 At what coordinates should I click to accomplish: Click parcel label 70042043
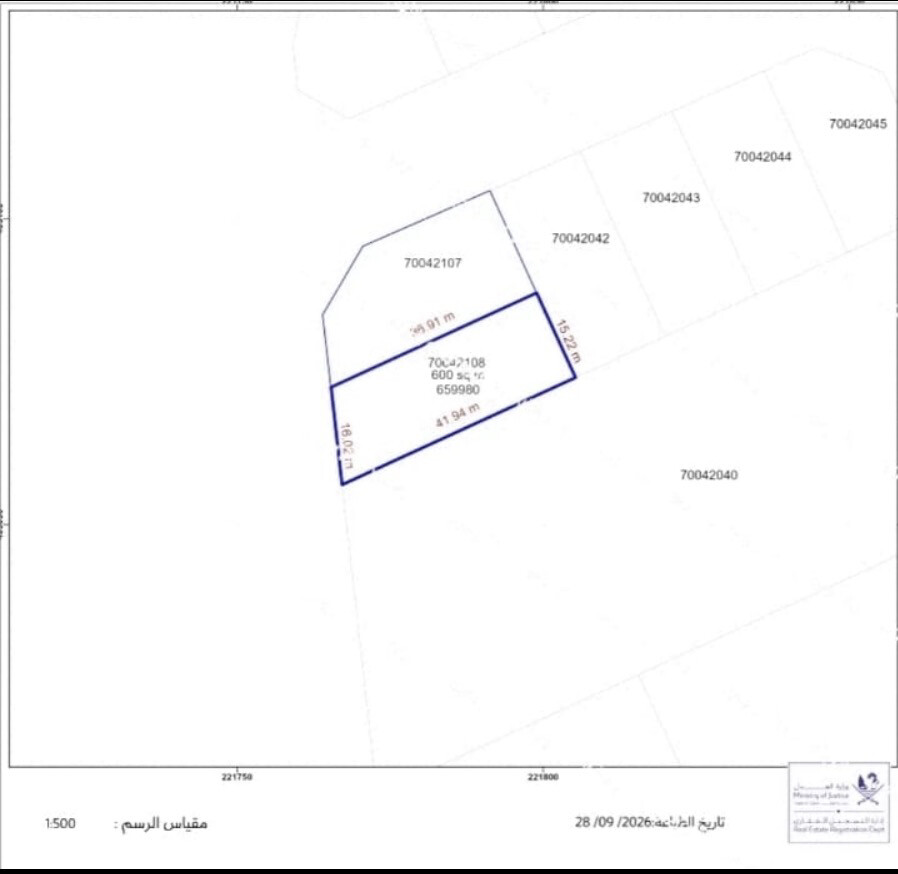[671, 198]
